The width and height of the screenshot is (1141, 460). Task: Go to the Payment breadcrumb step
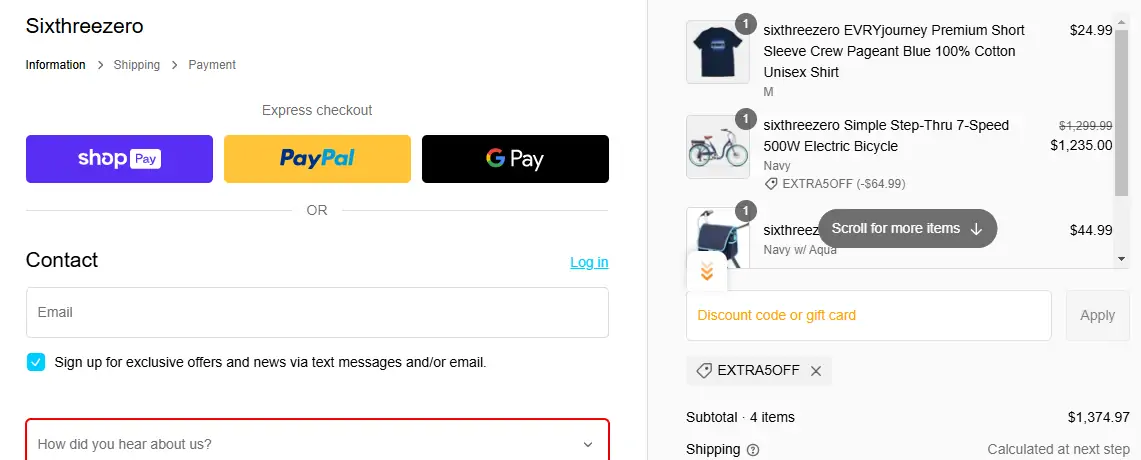tap(212, 65)
